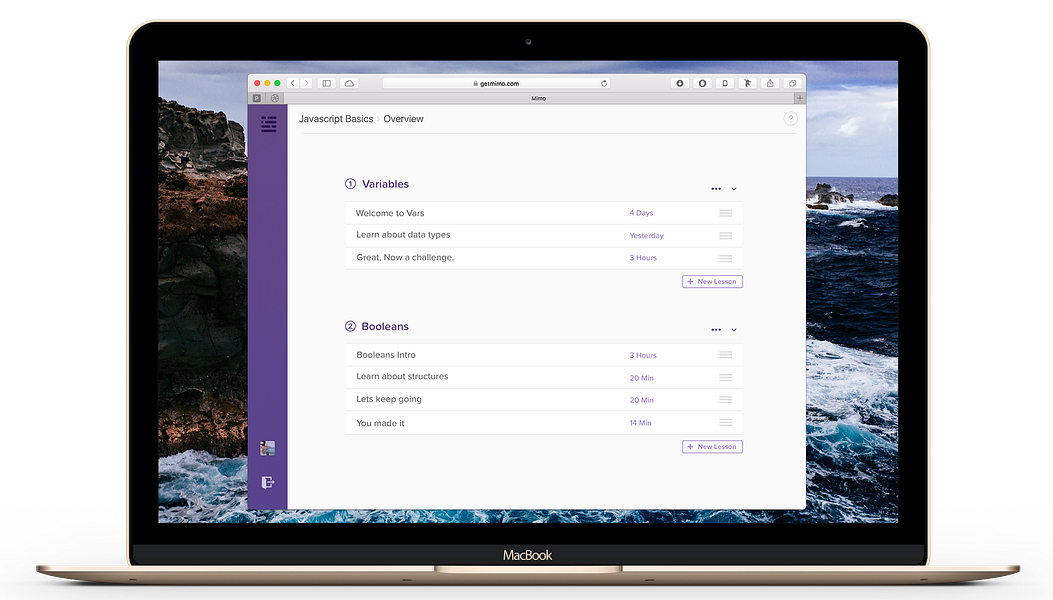The image size is (1053, 600).
Task: Click the Overview breadcrumb
Action: 404,119
